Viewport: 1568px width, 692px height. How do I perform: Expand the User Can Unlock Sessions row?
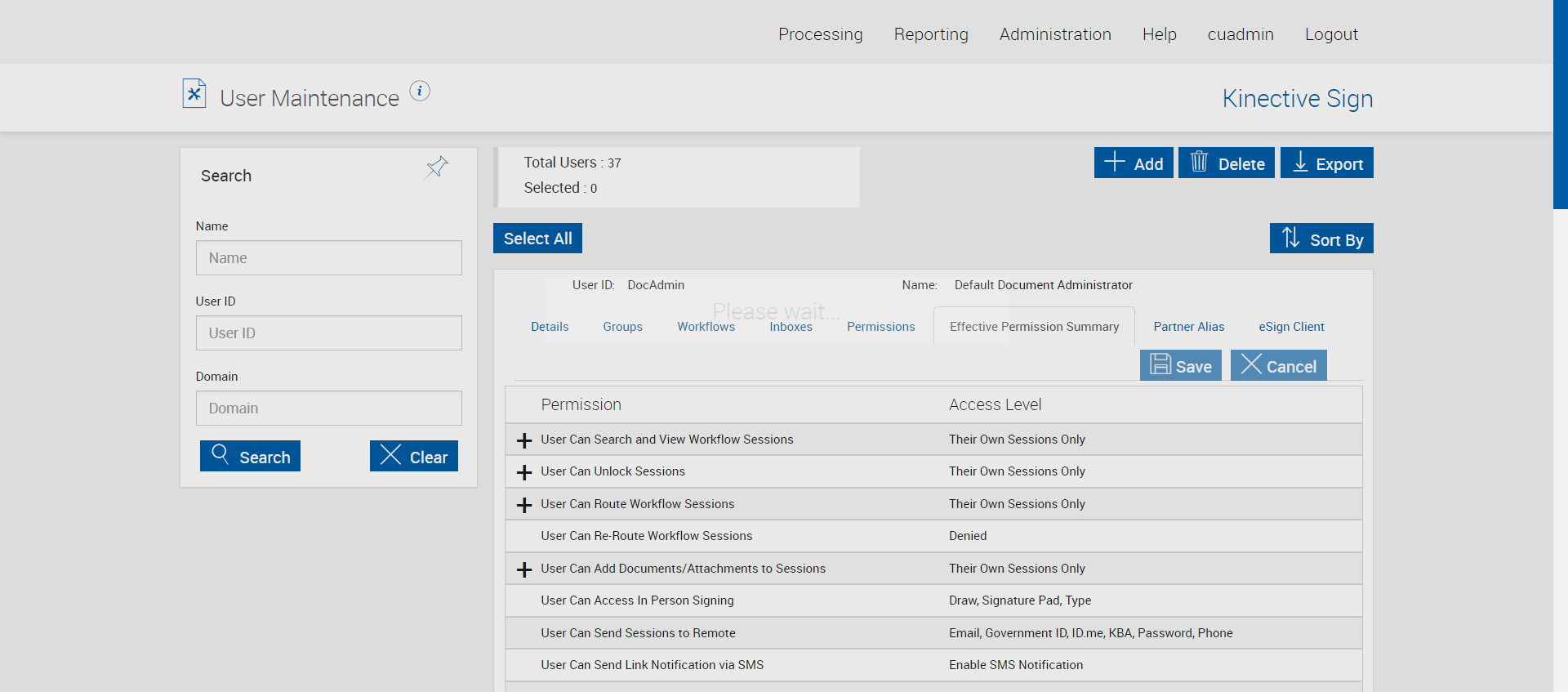pos(524,472)
